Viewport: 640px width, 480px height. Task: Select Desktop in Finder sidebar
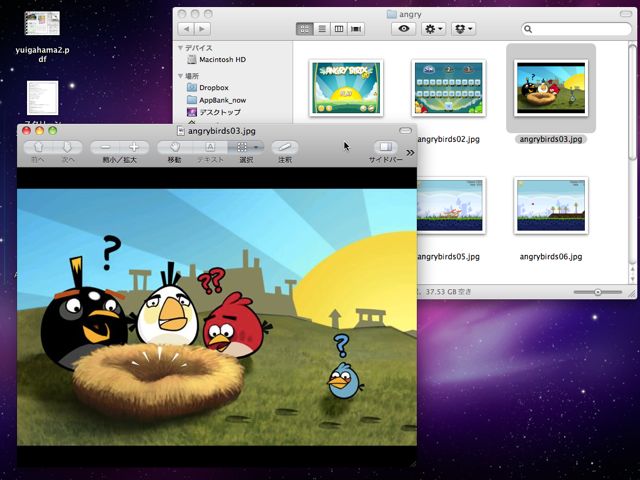213,112
